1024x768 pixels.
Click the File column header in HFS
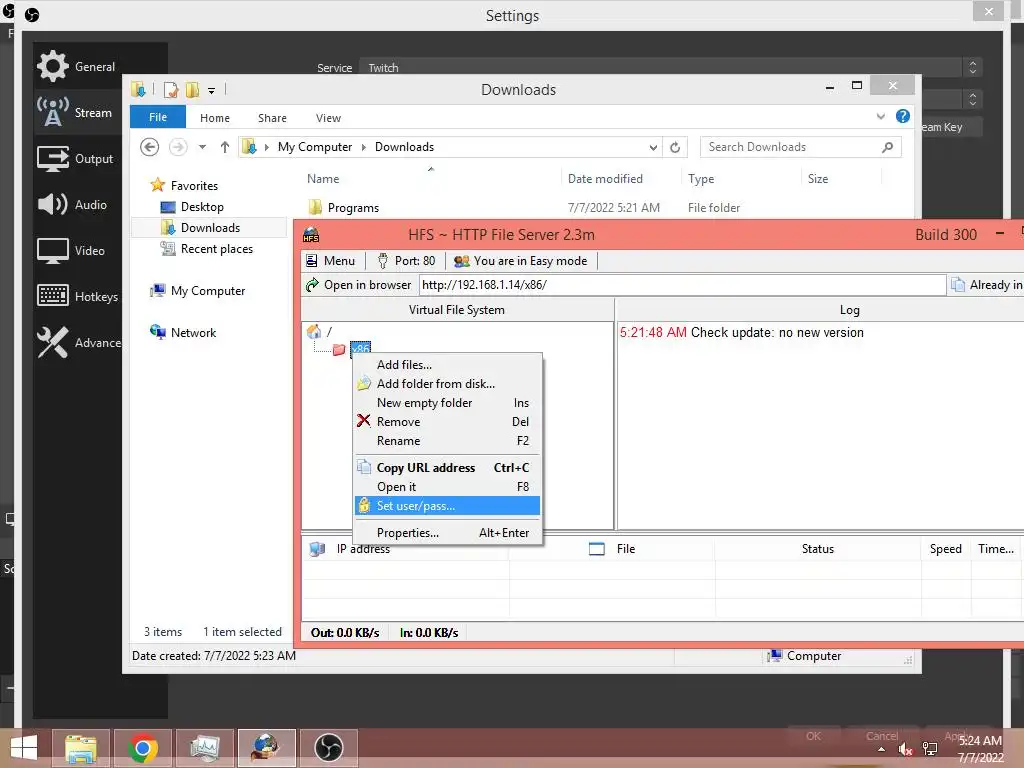coord(613,549)
